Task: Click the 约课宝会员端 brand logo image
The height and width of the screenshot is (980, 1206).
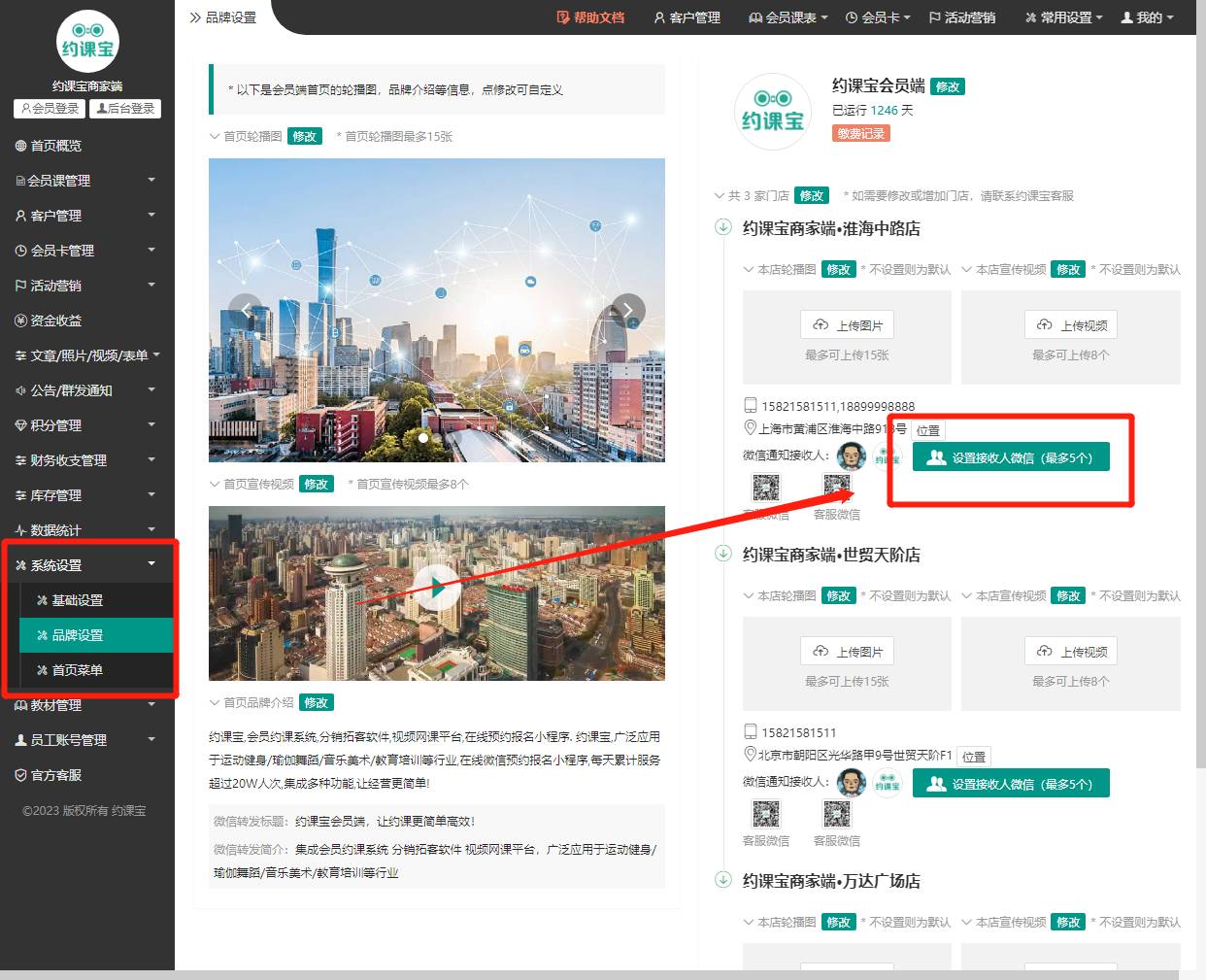Action: pyautogui.click(x=773, y=112)
